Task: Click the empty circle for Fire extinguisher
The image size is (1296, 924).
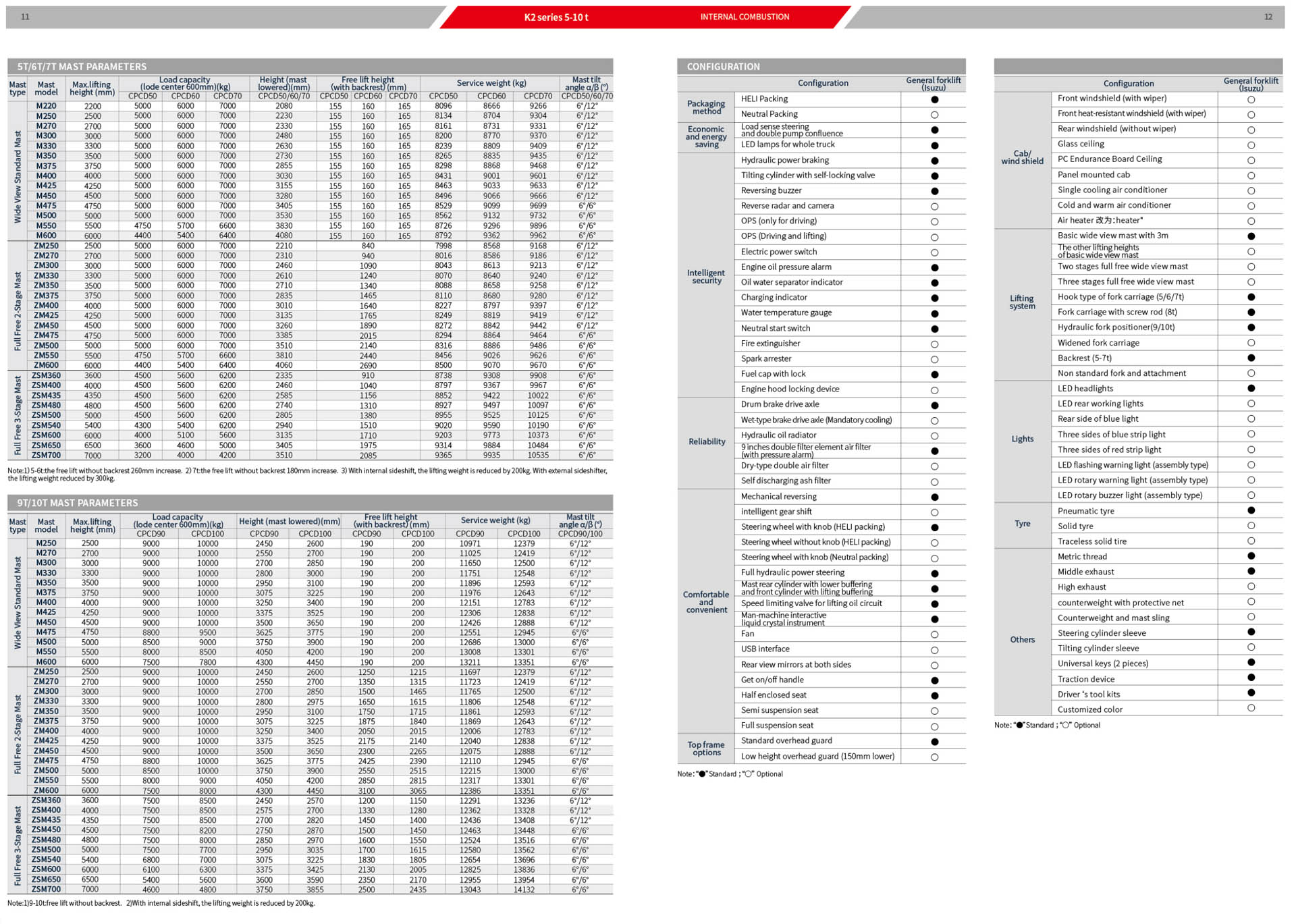Action: (x=934, y=344)
